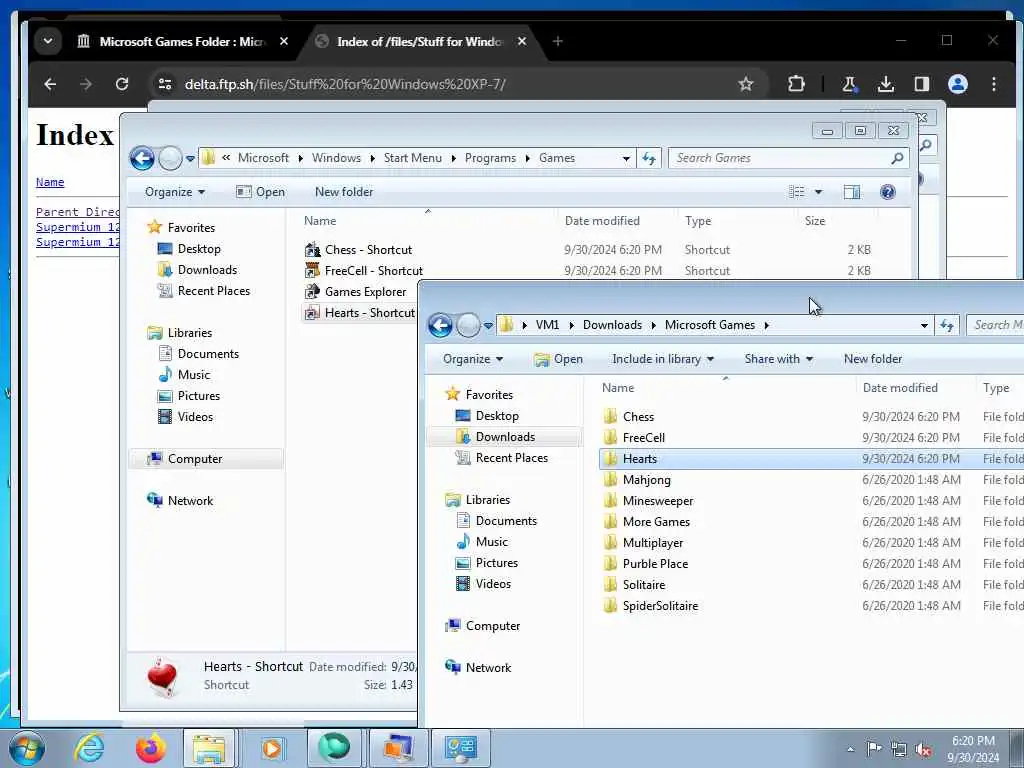Click Open in Games window toolbar
The width and height of the screenshot is (1024, 768).
[260, 192]
